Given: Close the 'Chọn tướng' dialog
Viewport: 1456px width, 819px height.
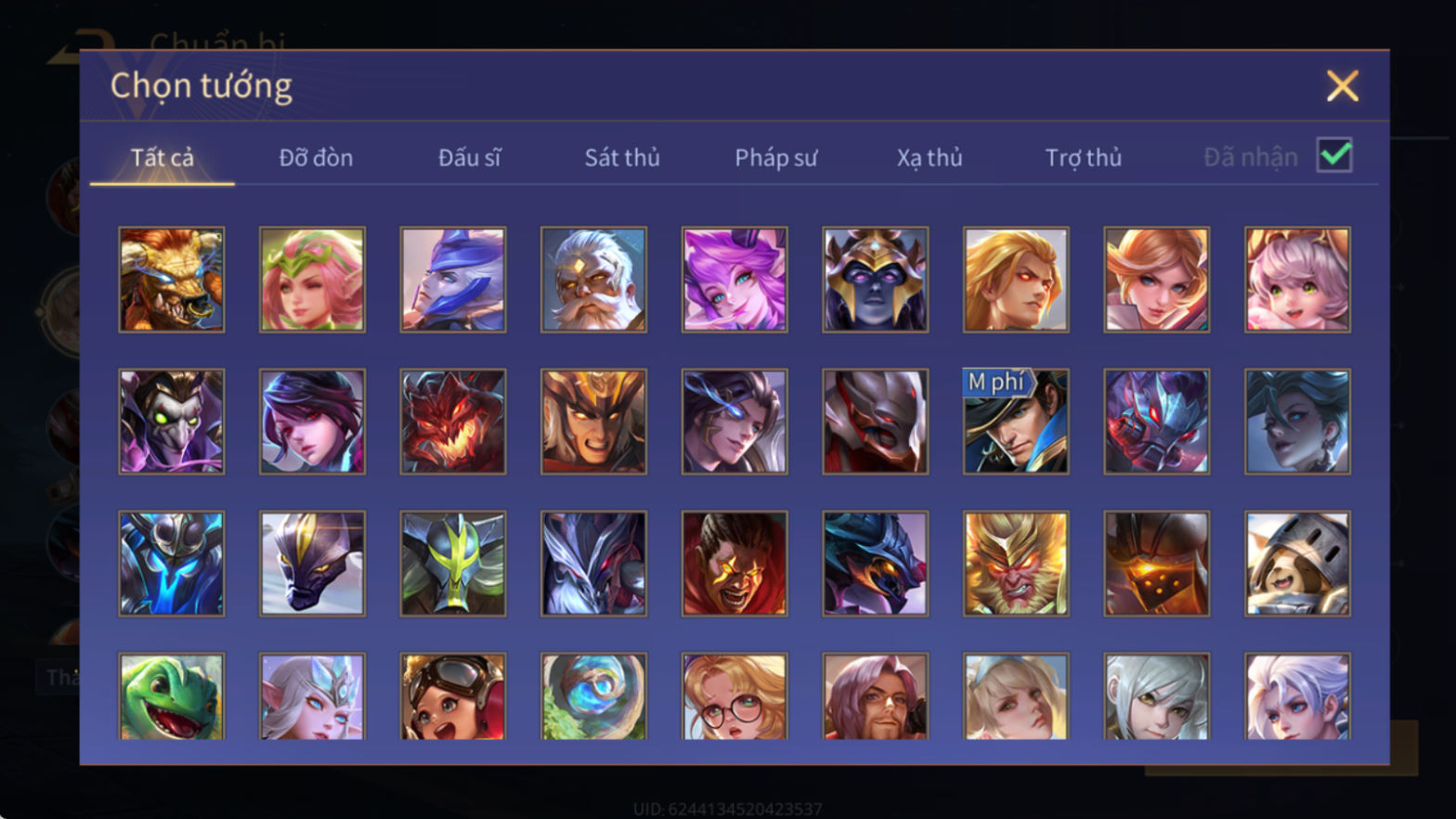Looking at the screenshot, I should 1342,86.
